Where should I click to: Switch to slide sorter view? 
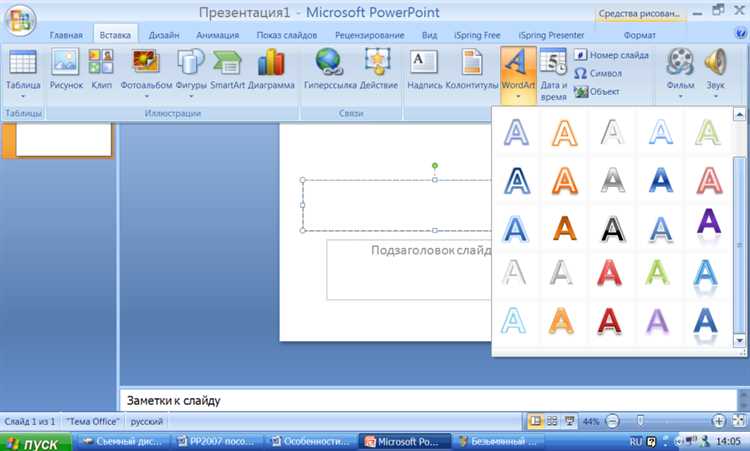pos(552,421)
